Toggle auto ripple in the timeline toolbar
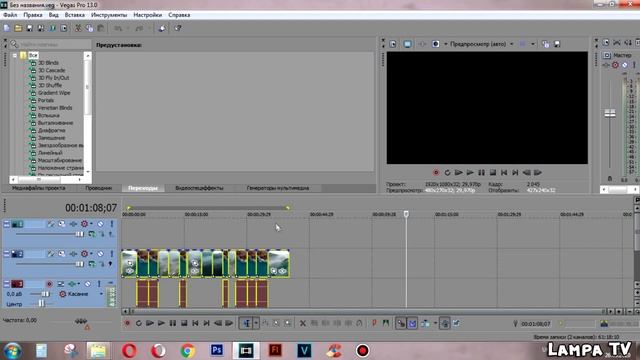The width and height of the screenshot is (640, 360). tap(425, 323)
